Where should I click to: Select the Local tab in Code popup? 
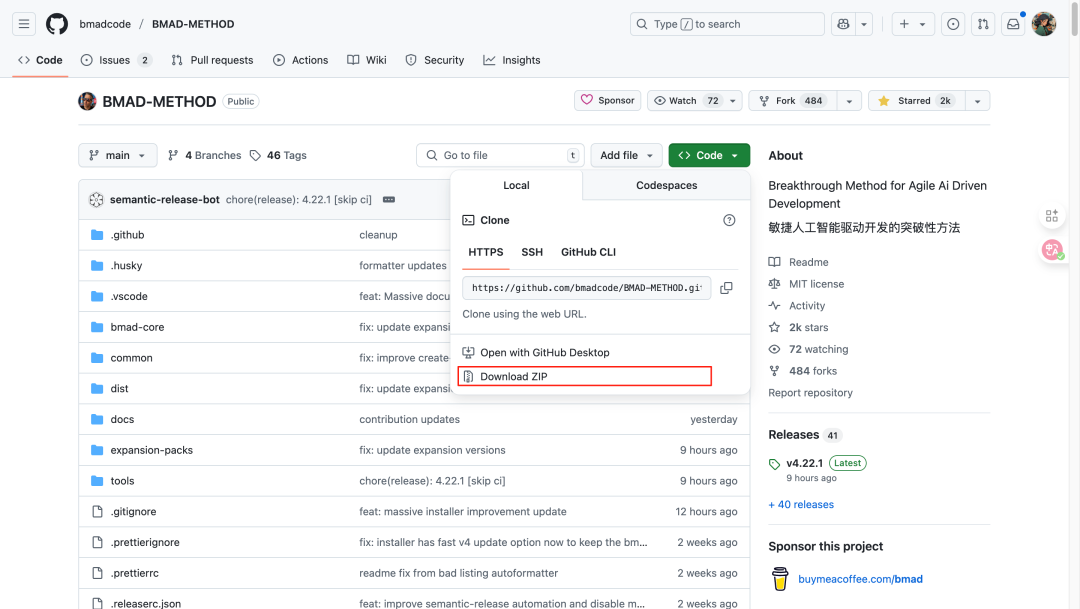pos(516,185)
